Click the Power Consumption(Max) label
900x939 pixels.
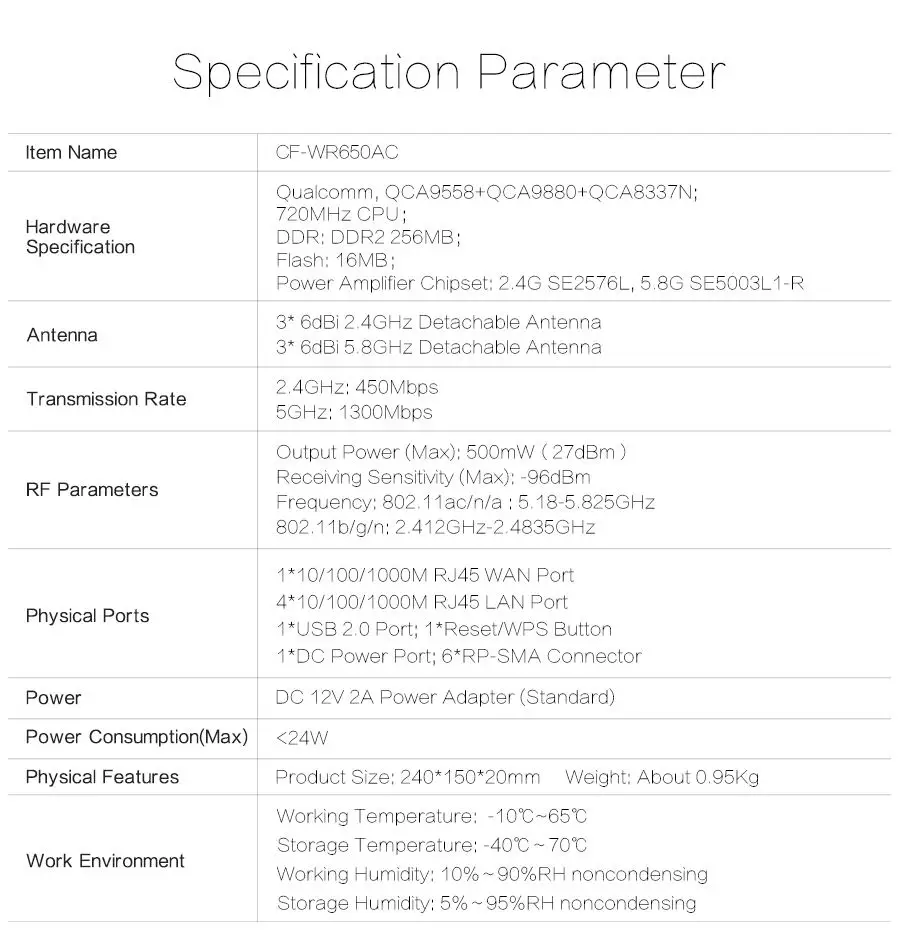(x=137, y=737)
